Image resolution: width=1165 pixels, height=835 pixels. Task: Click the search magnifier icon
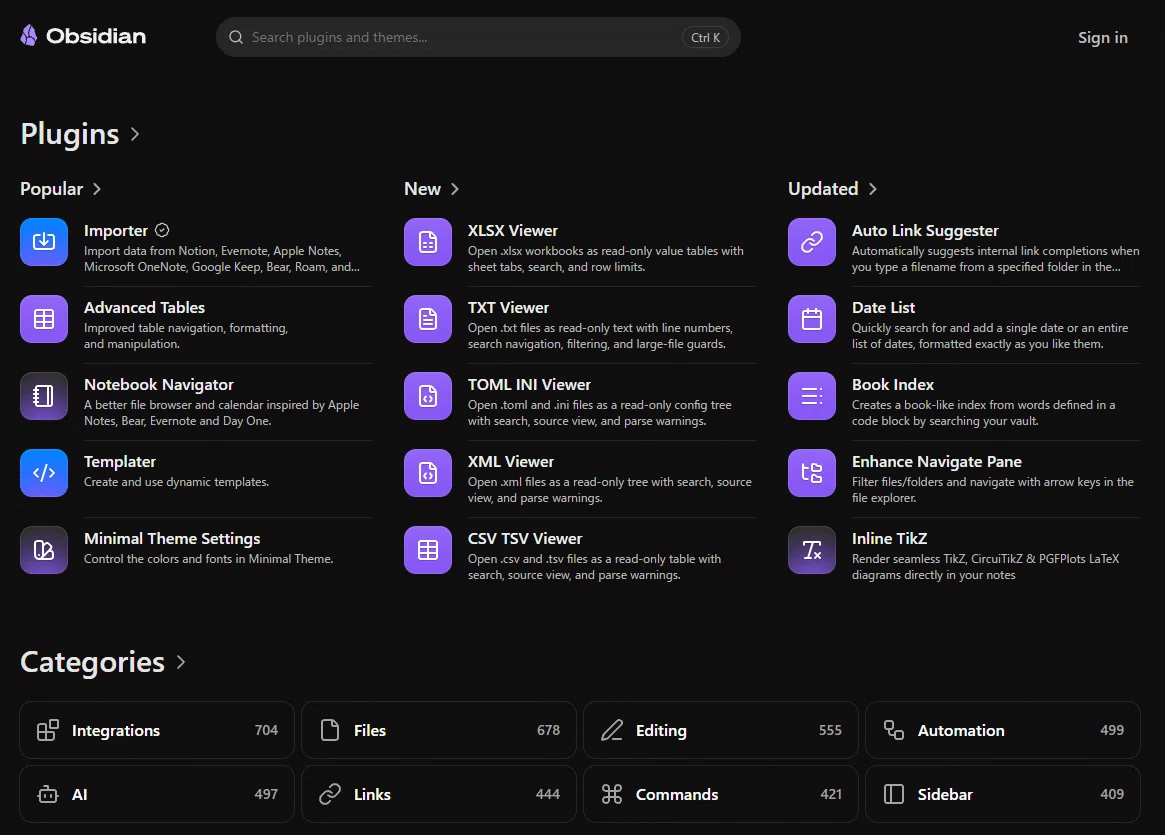[236, 37]
